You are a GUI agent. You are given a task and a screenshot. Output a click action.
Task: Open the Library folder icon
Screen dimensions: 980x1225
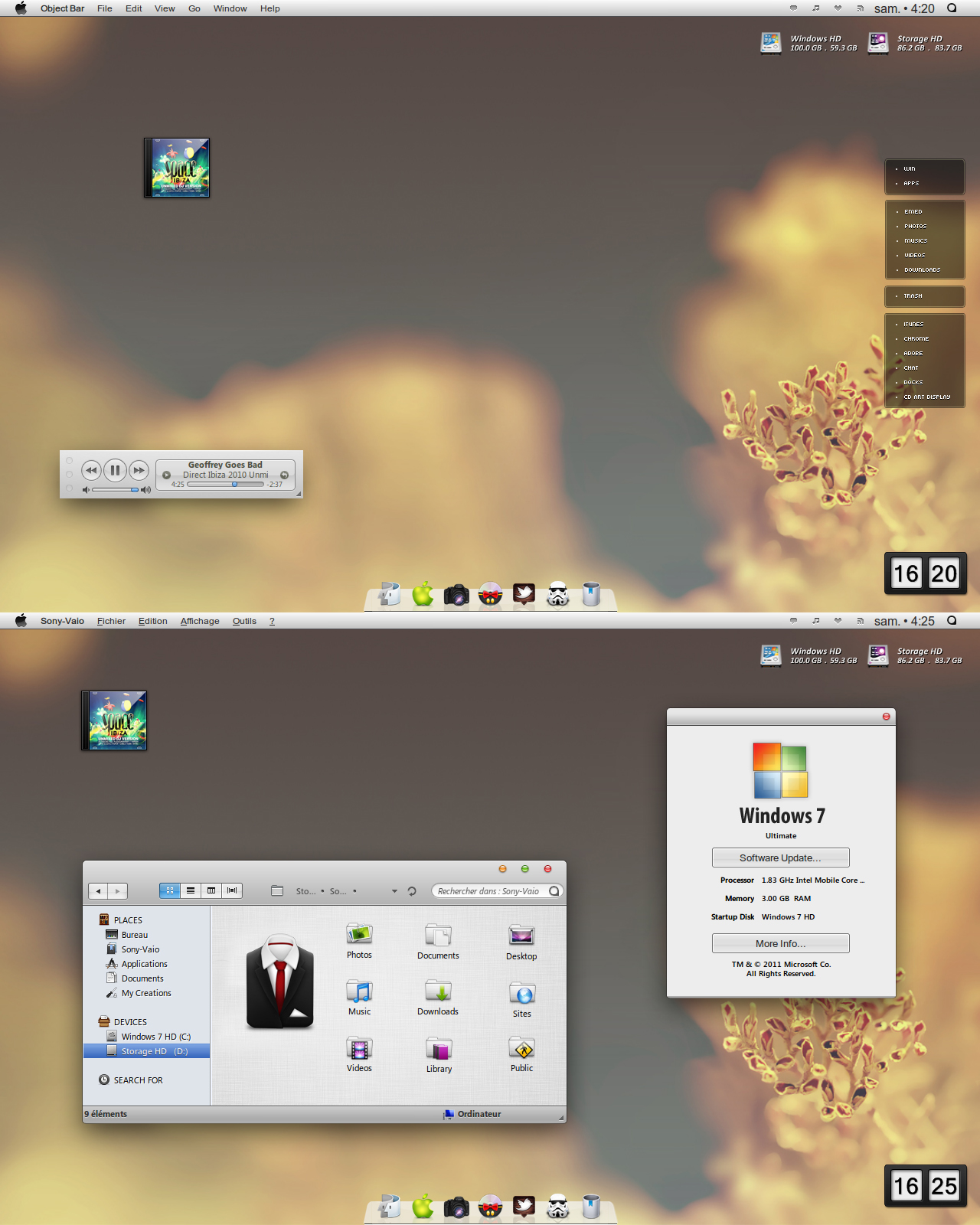coord(439,1049)
